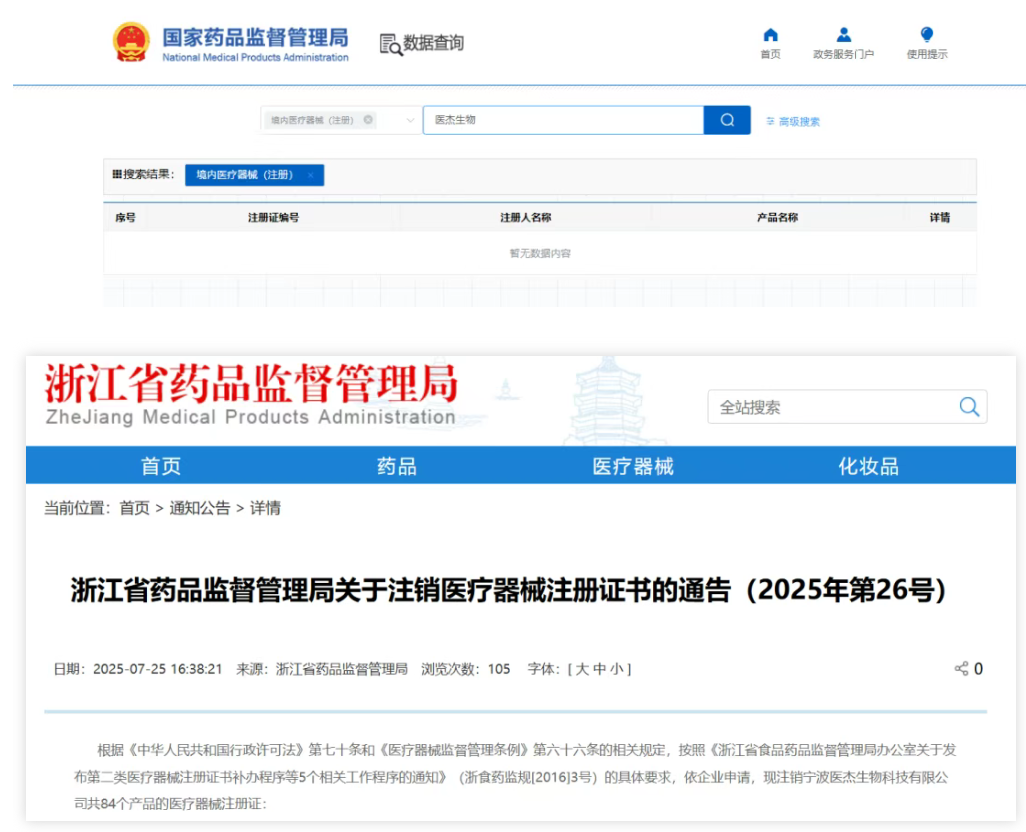Click the NMPA national emblem logo
The height and width of the screenshot is (832, 1026).
(131, 43)
